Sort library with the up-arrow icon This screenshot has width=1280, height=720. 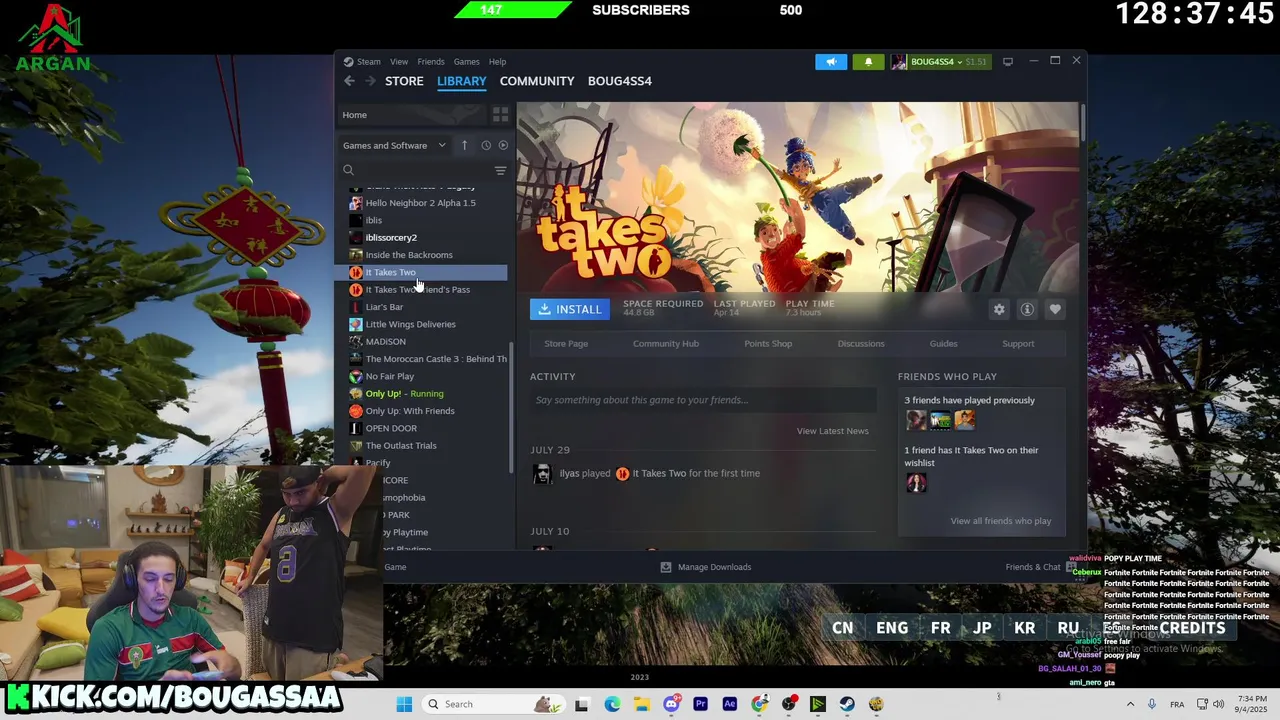(464, 145)
